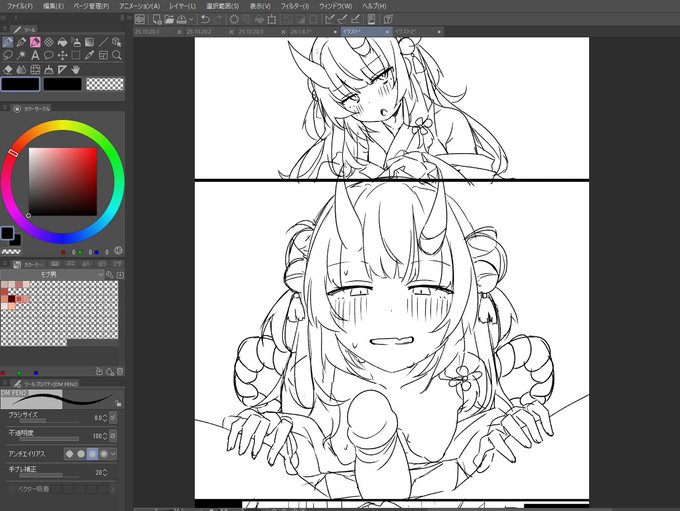Click inside the color wheel saturation square
This screenshot has width=680, height=511.
(62, 181)
